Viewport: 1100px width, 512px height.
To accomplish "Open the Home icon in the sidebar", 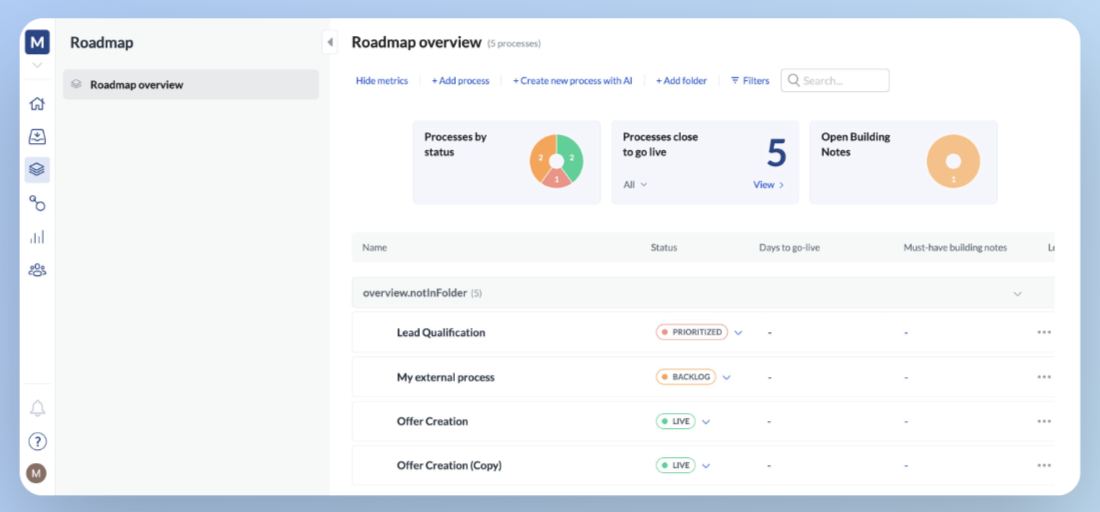I will (x=37, y=104).
